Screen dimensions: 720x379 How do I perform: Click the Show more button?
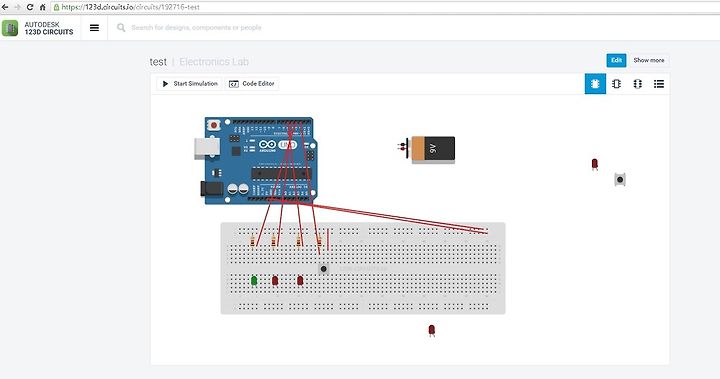point(649,60)
